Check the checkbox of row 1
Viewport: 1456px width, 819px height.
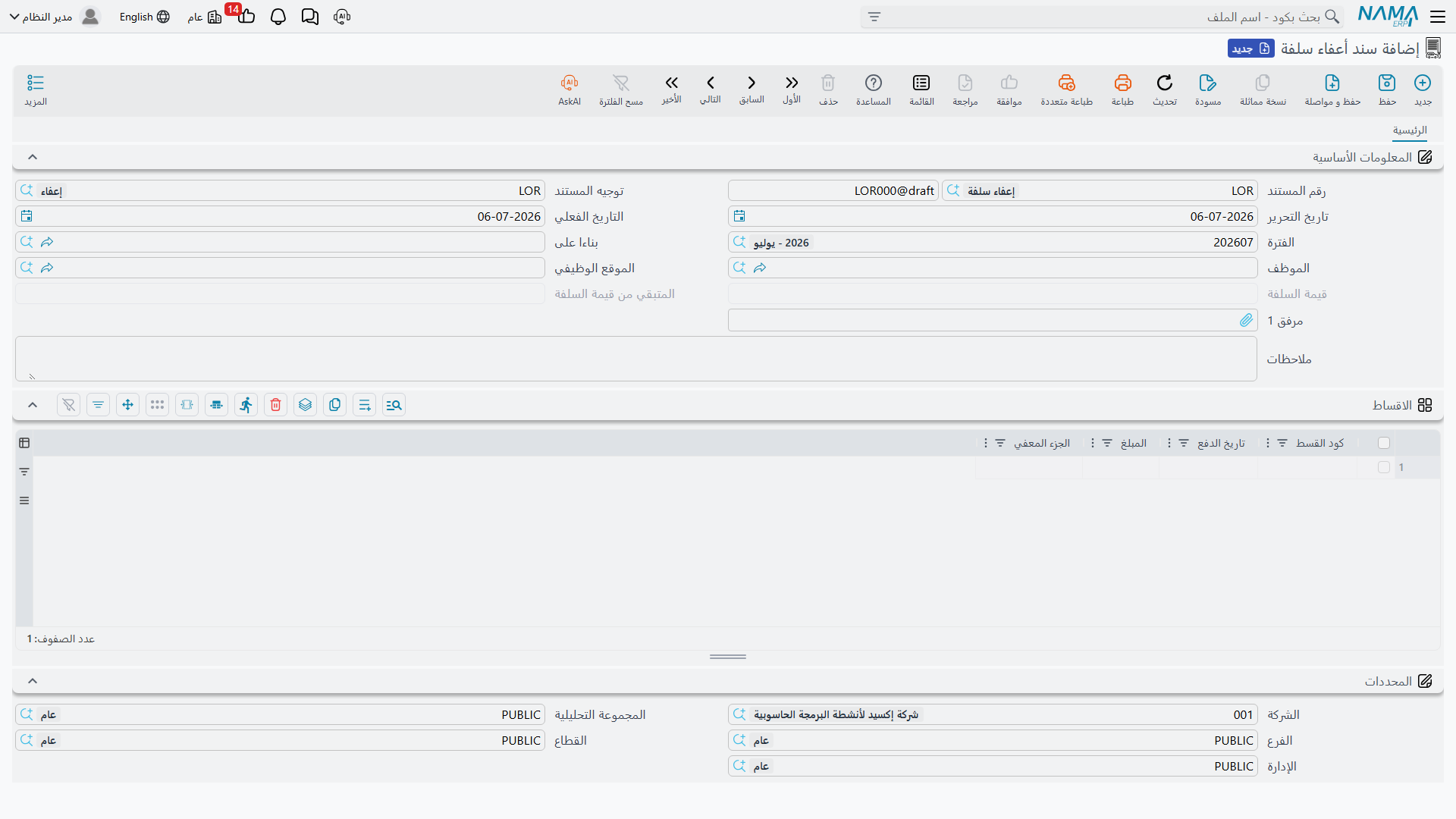1384,467
